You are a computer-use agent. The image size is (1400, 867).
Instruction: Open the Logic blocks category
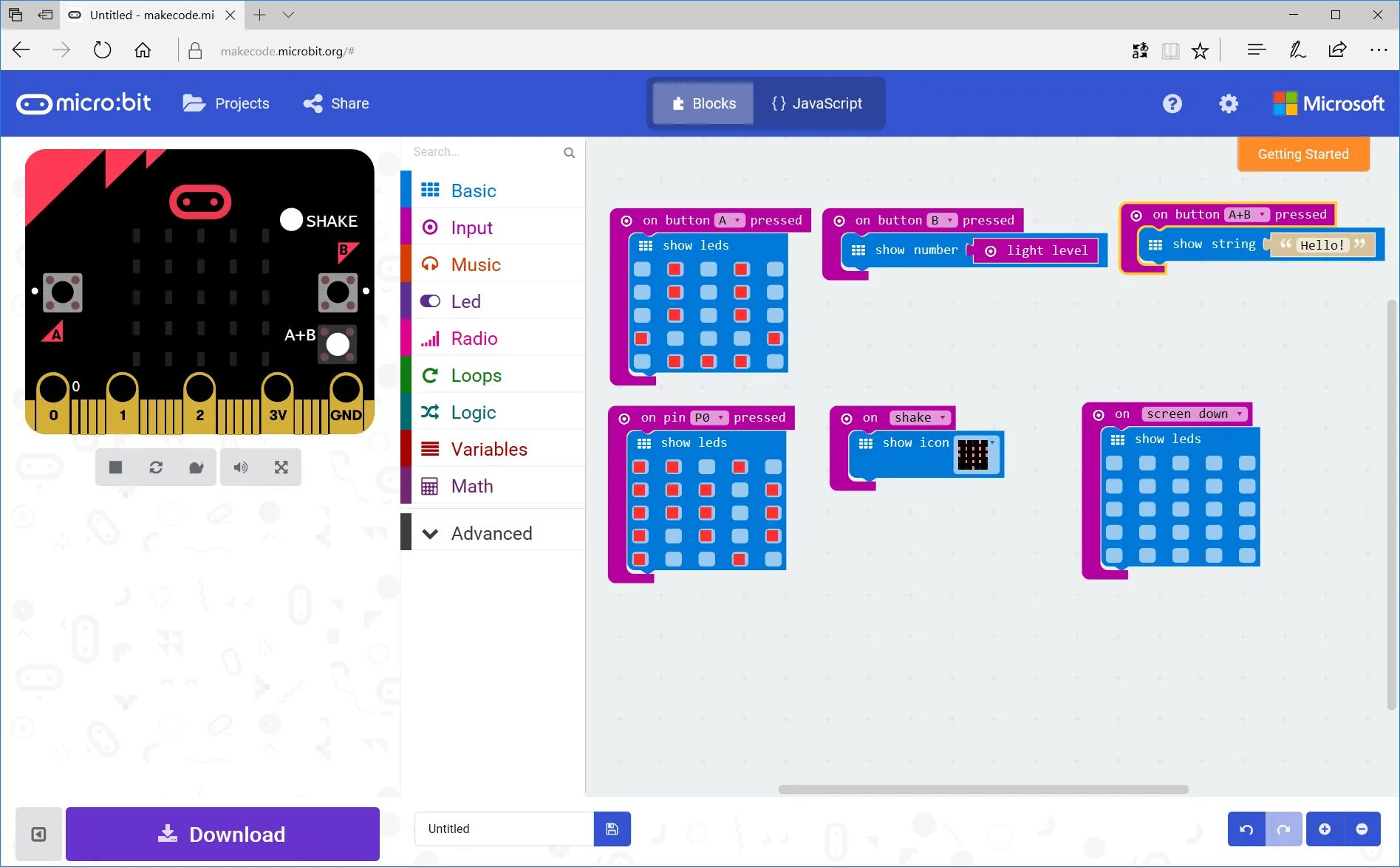[x=473, y=411]
